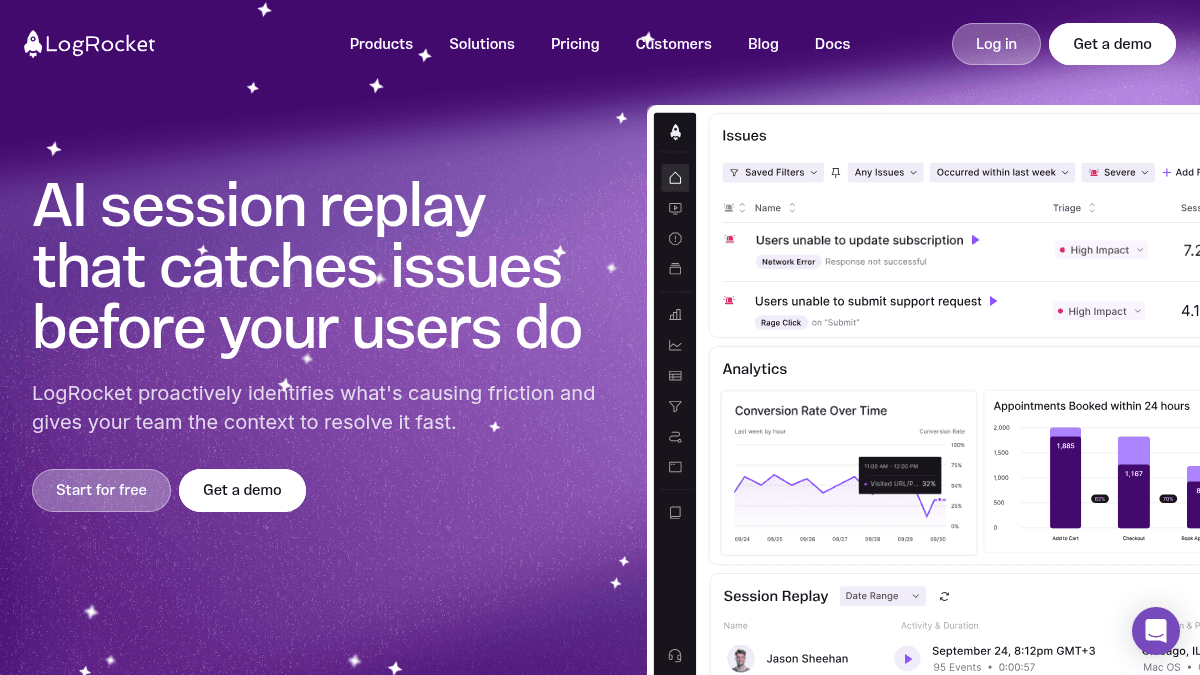Sort by Name column arrows
The image size is (1200, 675).
pyautogui.click(x=792, y=208)
